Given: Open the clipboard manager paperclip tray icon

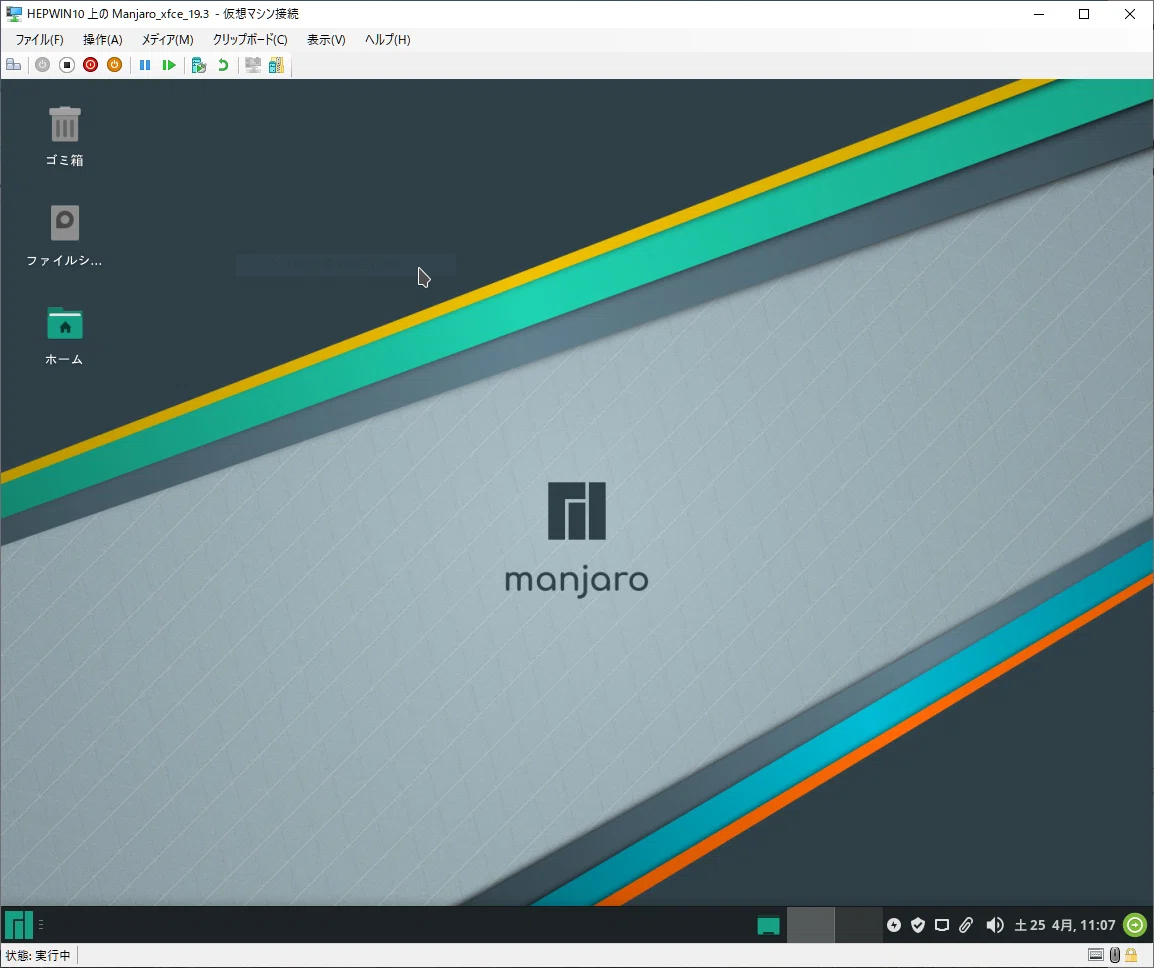Looking at the screenshot, I should tap(966, 925).
